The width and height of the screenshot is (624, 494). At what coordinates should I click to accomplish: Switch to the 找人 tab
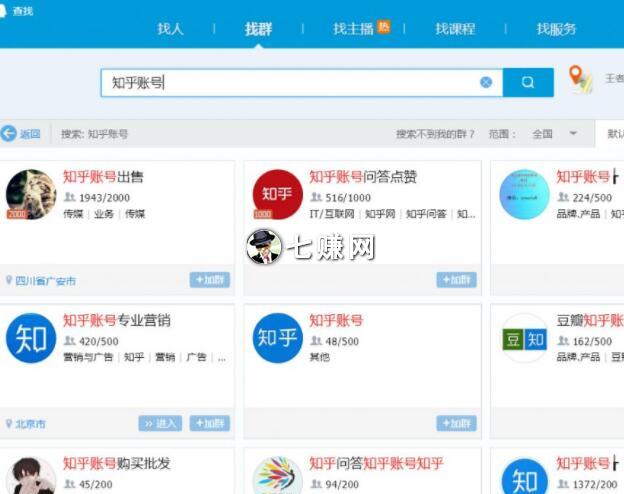pos(170,29)
